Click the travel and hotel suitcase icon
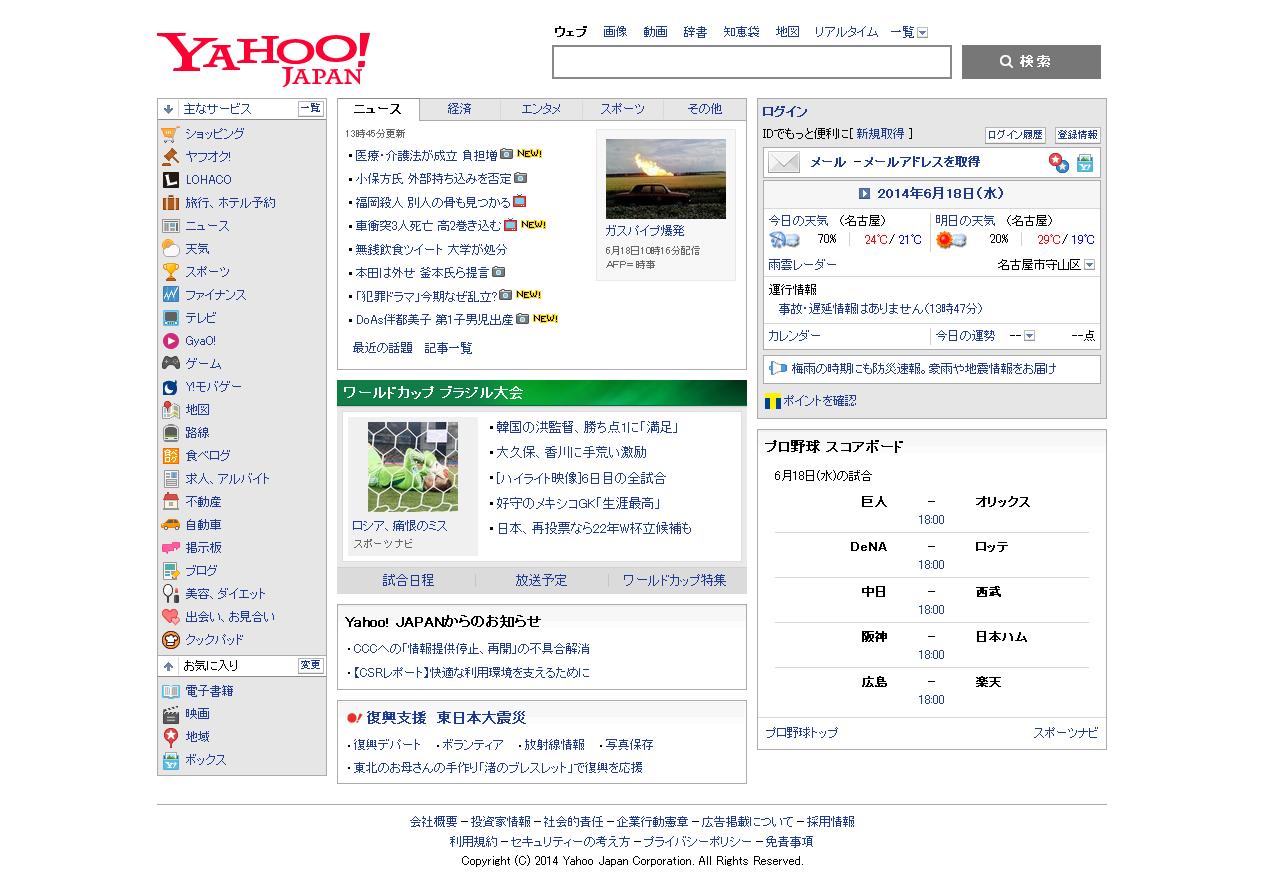 coord(170,203)
